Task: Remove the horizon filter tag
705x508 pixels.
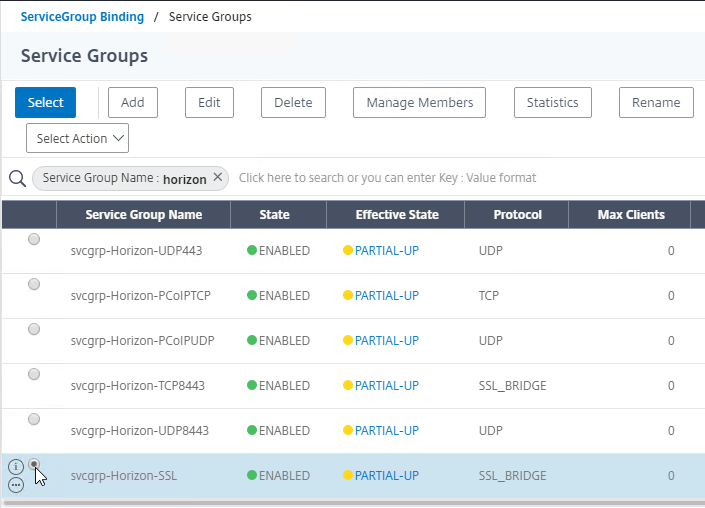Action: click(x=218, y=177)
